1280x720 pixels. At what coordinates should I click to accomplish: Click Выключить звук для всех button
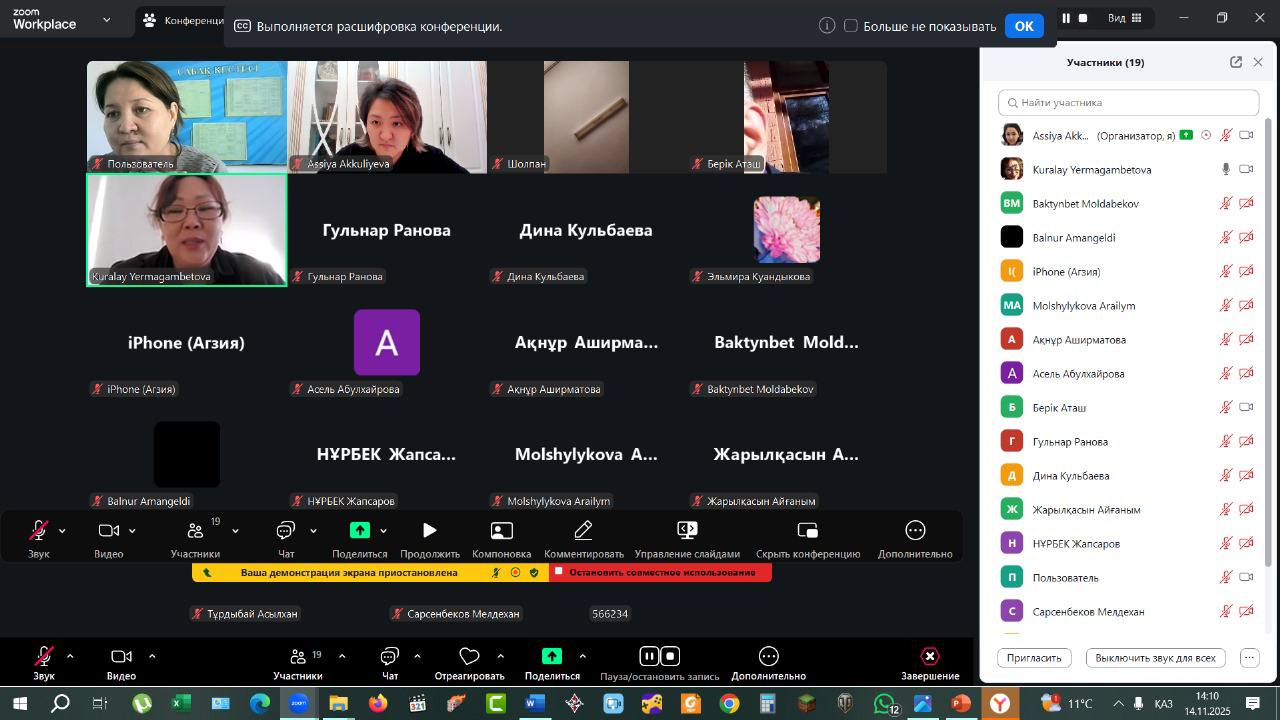[x=1155, y=658]
